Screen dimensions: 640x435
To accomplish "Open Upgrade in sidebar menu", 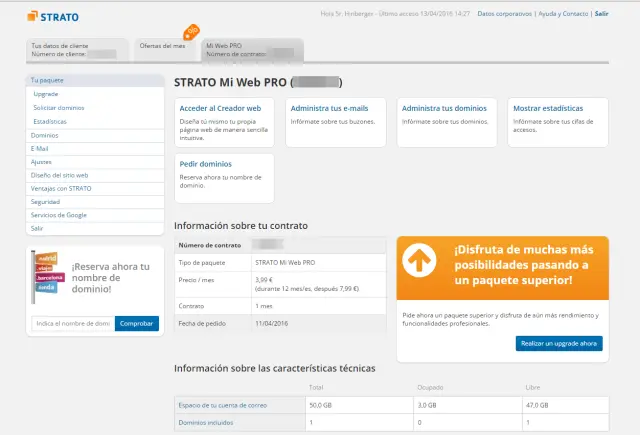I will (x=46, y=93).
